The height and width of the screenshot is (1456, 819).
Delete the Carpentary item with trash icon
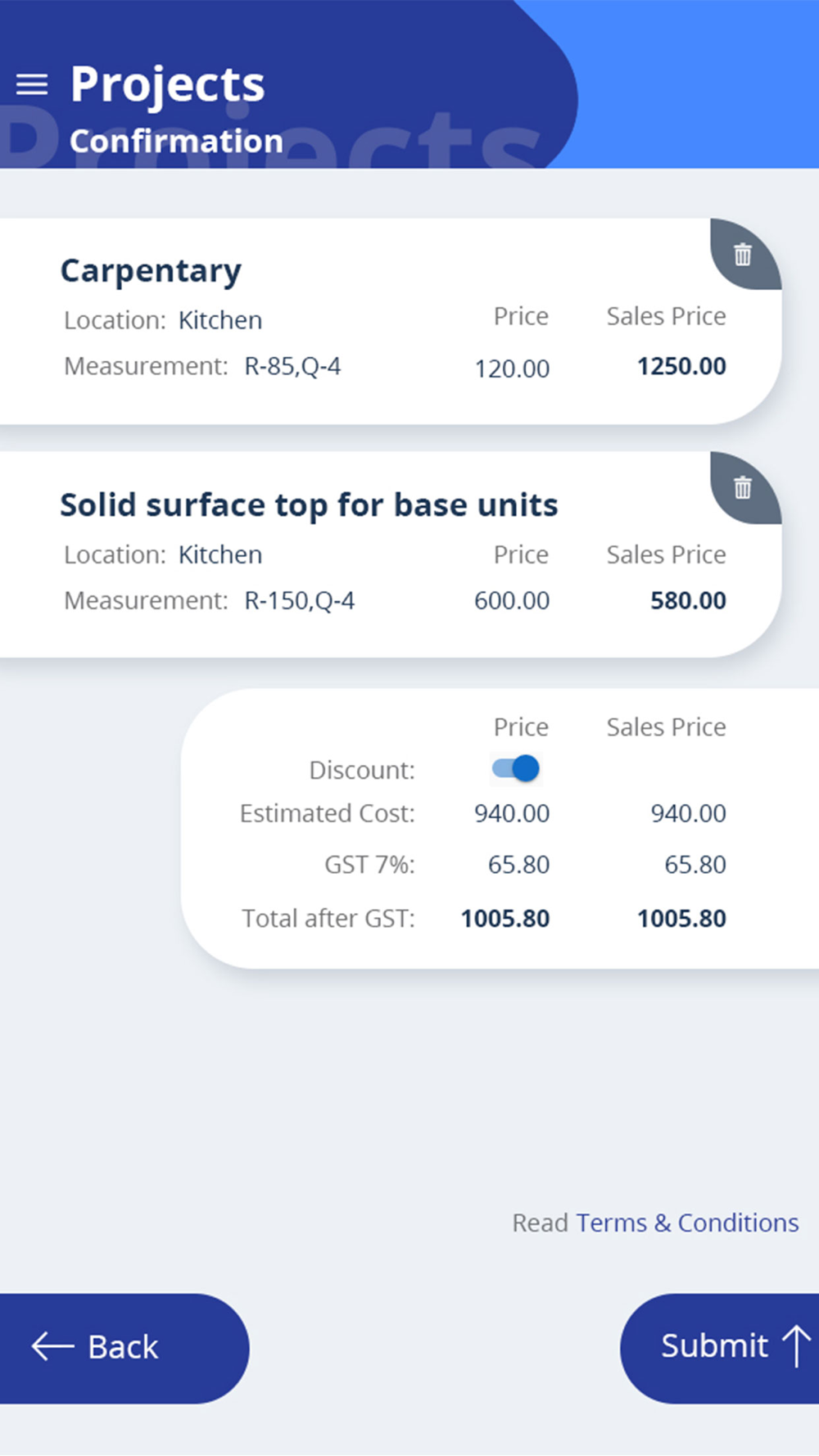coord(743,255)
